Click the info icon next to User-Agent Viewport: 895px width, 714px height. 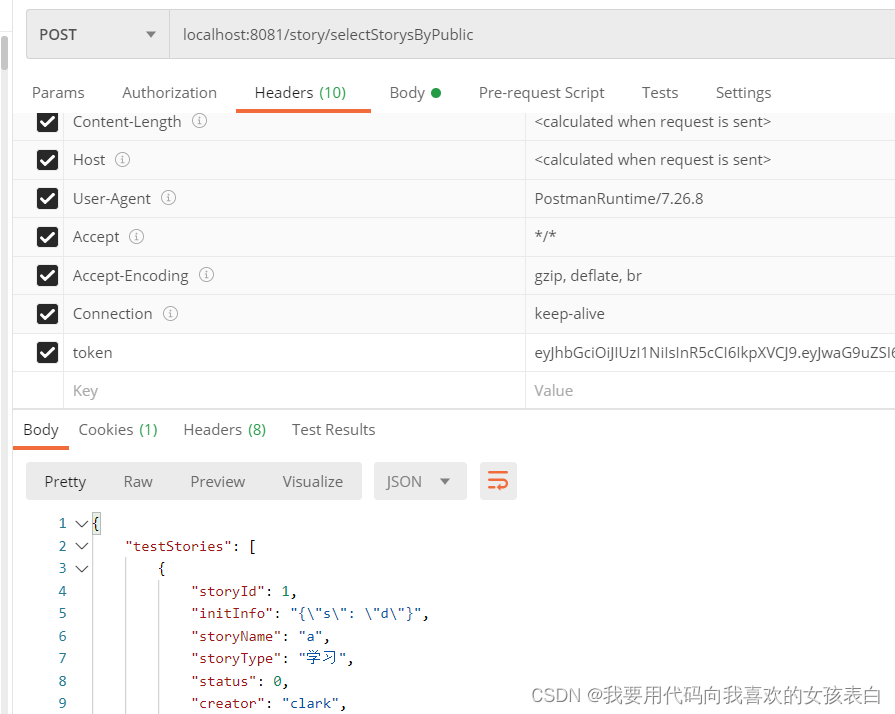[x=168, y=198]
